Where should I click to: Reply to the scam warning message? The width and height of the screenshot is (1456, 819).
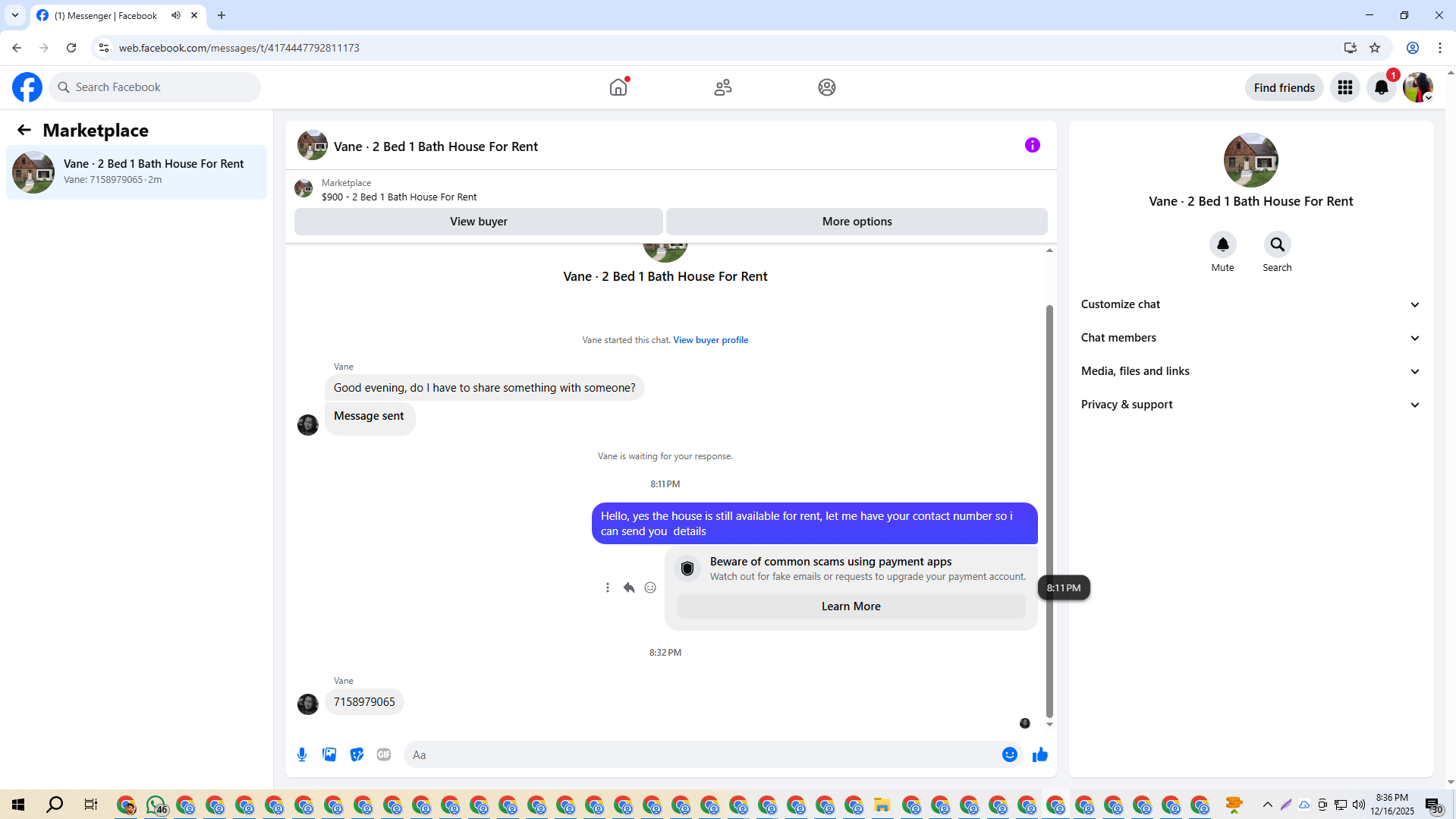[x=629, y=587]
